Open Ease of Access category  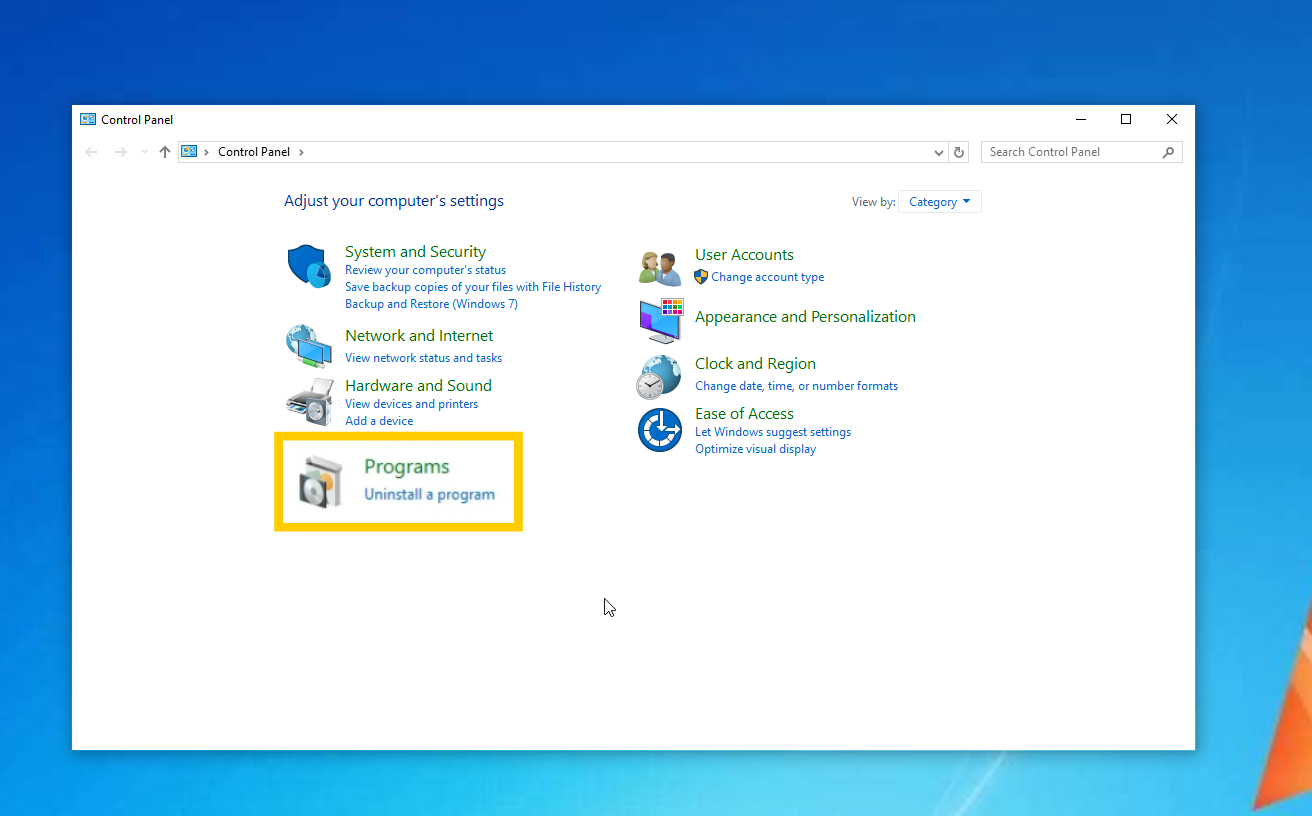click(x=744, y=414)
